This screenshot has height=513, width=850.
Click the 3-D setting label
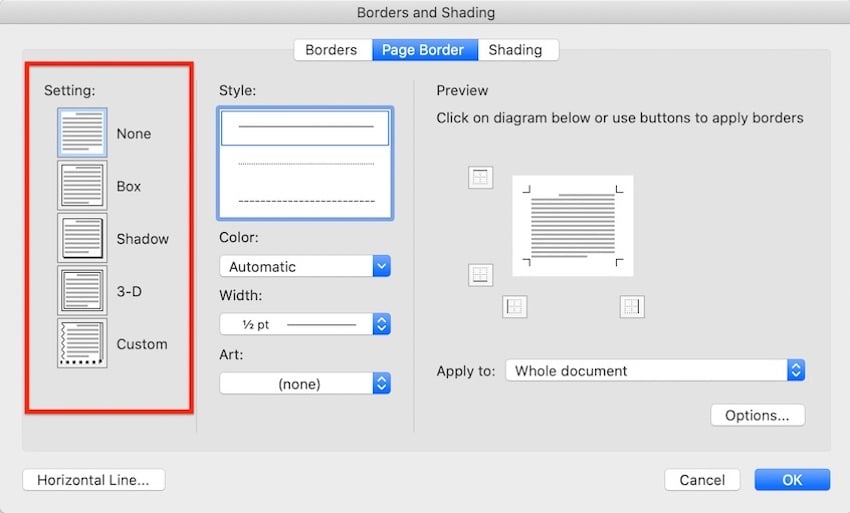[x=129, y=291]
